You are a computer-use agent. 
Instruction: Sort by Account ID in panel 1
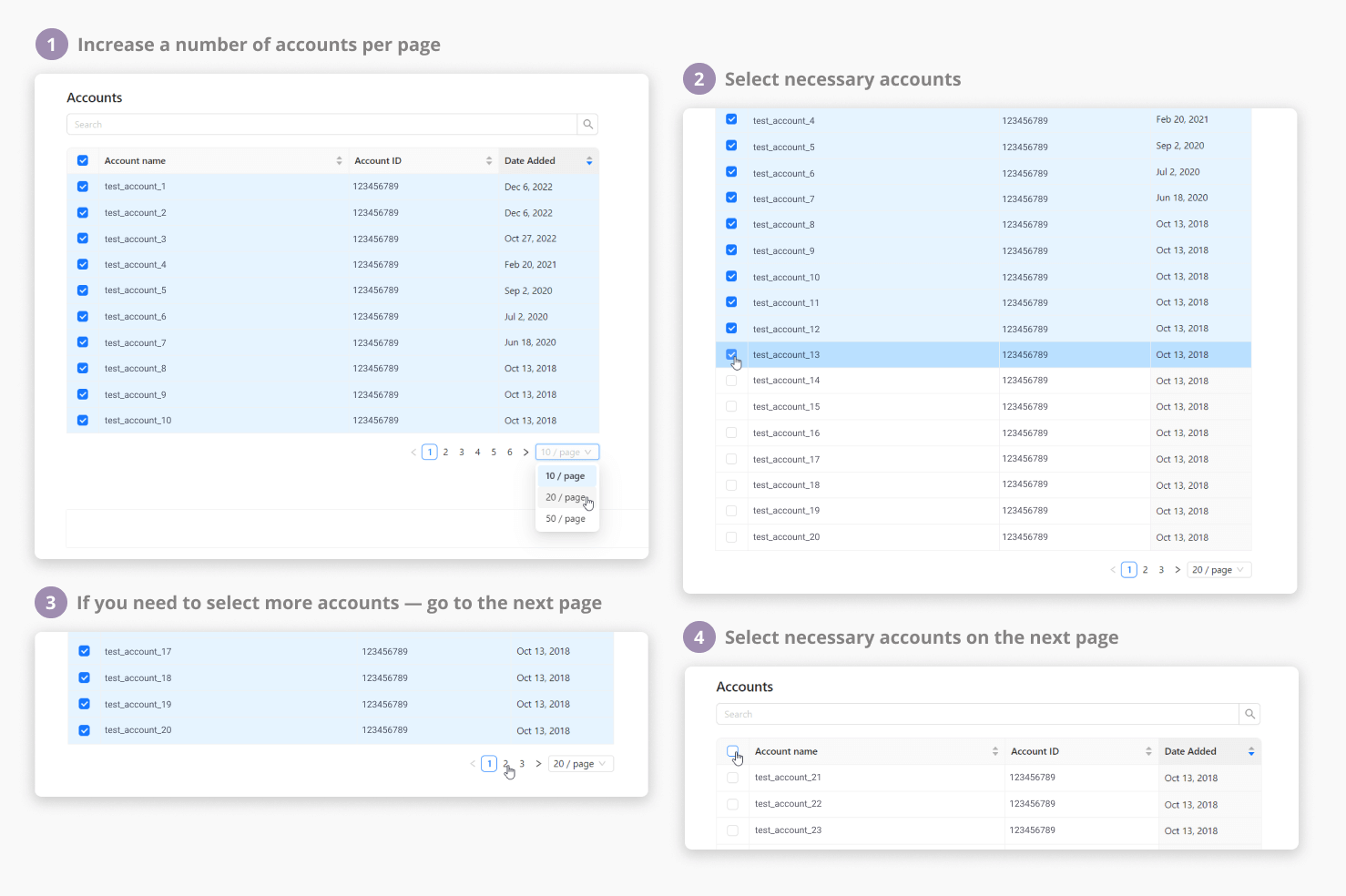[x=489, y=161]
